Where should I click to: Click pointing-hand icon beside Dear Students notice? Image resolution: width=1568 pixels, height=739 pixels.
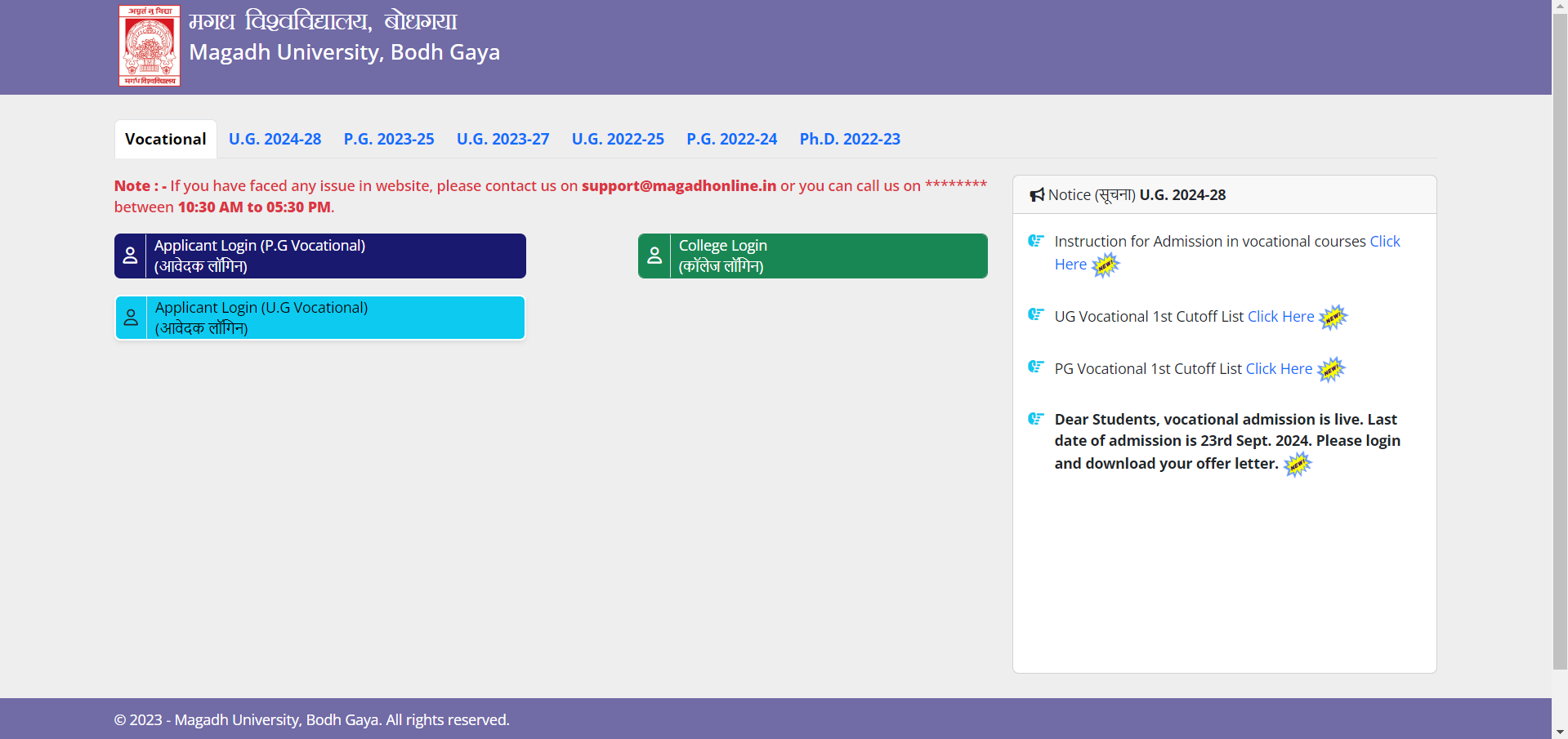(x=1036, y=419)
